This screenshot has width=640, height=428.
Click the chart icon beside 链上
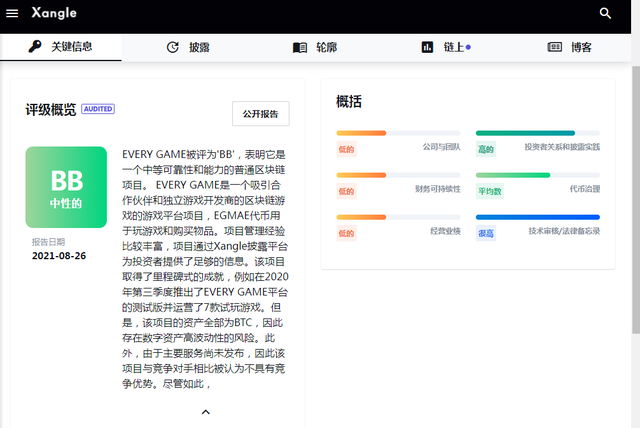[427, 47]
